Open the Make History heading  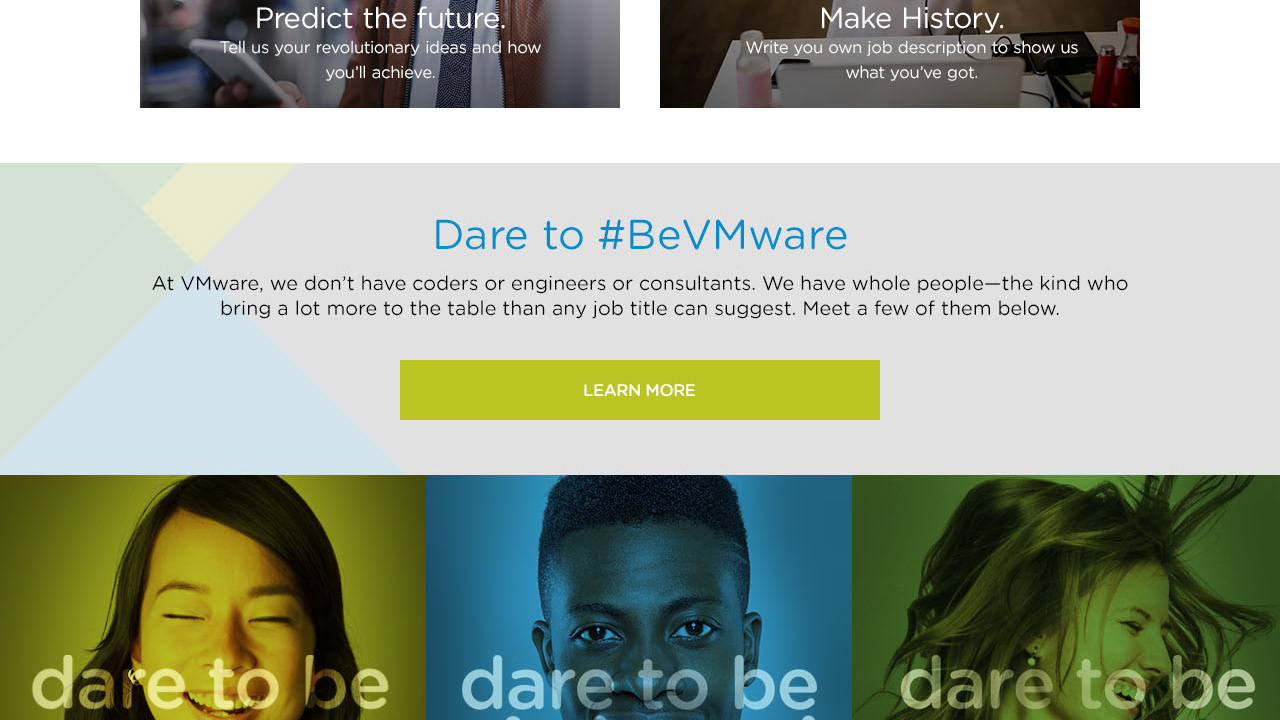tap(912, 18)
